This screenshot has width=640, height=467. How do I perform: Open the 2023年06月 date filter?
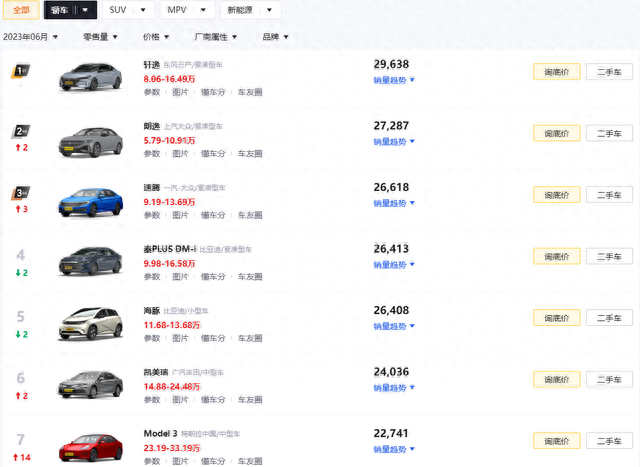coord(31,37)
